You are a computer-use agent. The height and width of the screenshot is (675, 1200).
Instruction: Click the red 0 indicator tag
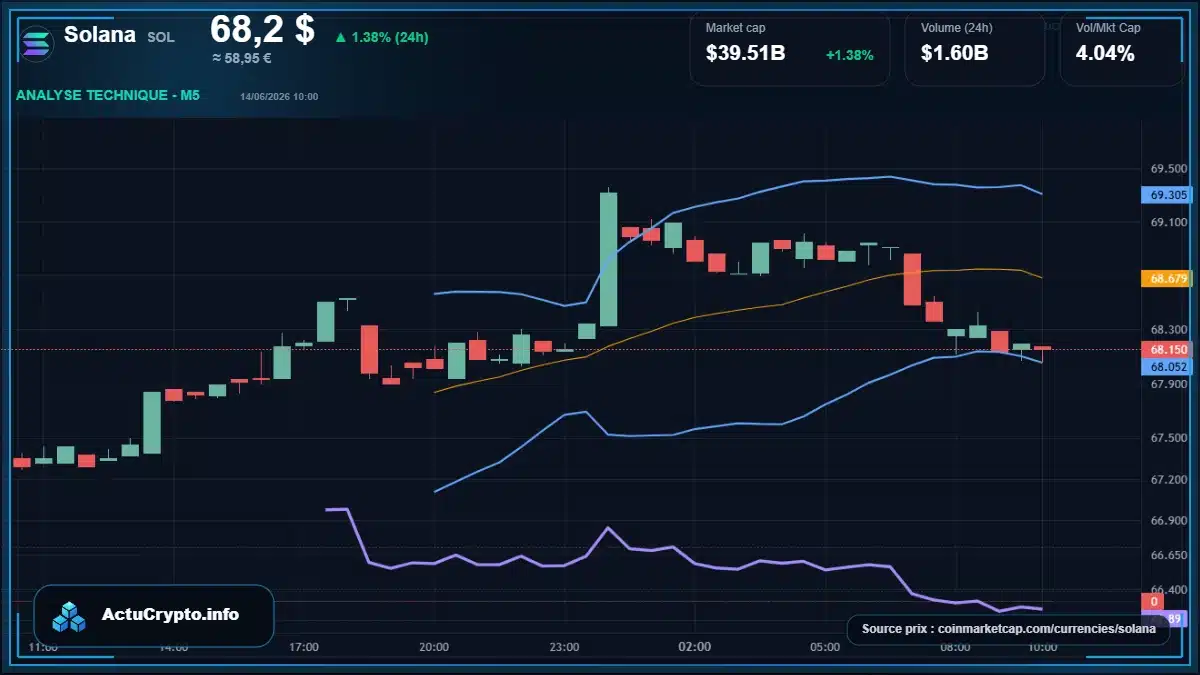click(x=1153, y=602)
